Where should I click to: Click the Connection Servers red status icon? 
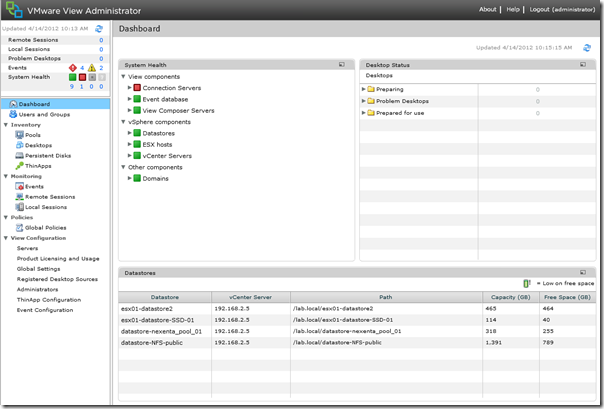point(137,88)
